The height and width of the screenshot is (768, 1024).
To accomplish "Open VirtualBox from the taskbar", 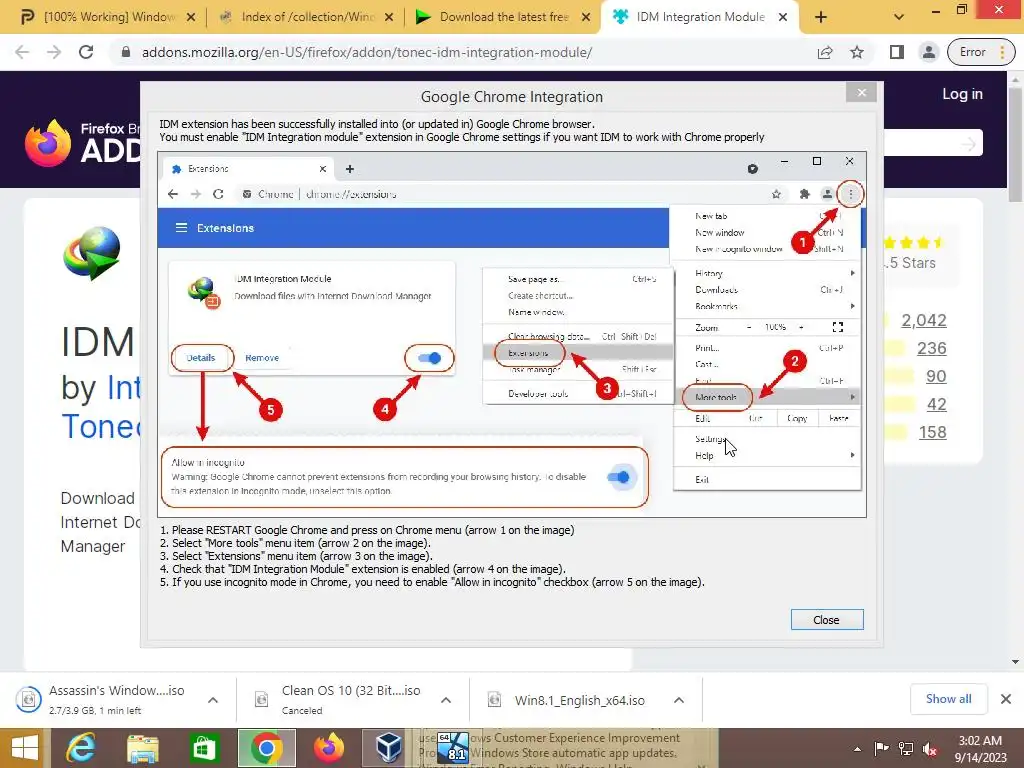I will [389, 748].
